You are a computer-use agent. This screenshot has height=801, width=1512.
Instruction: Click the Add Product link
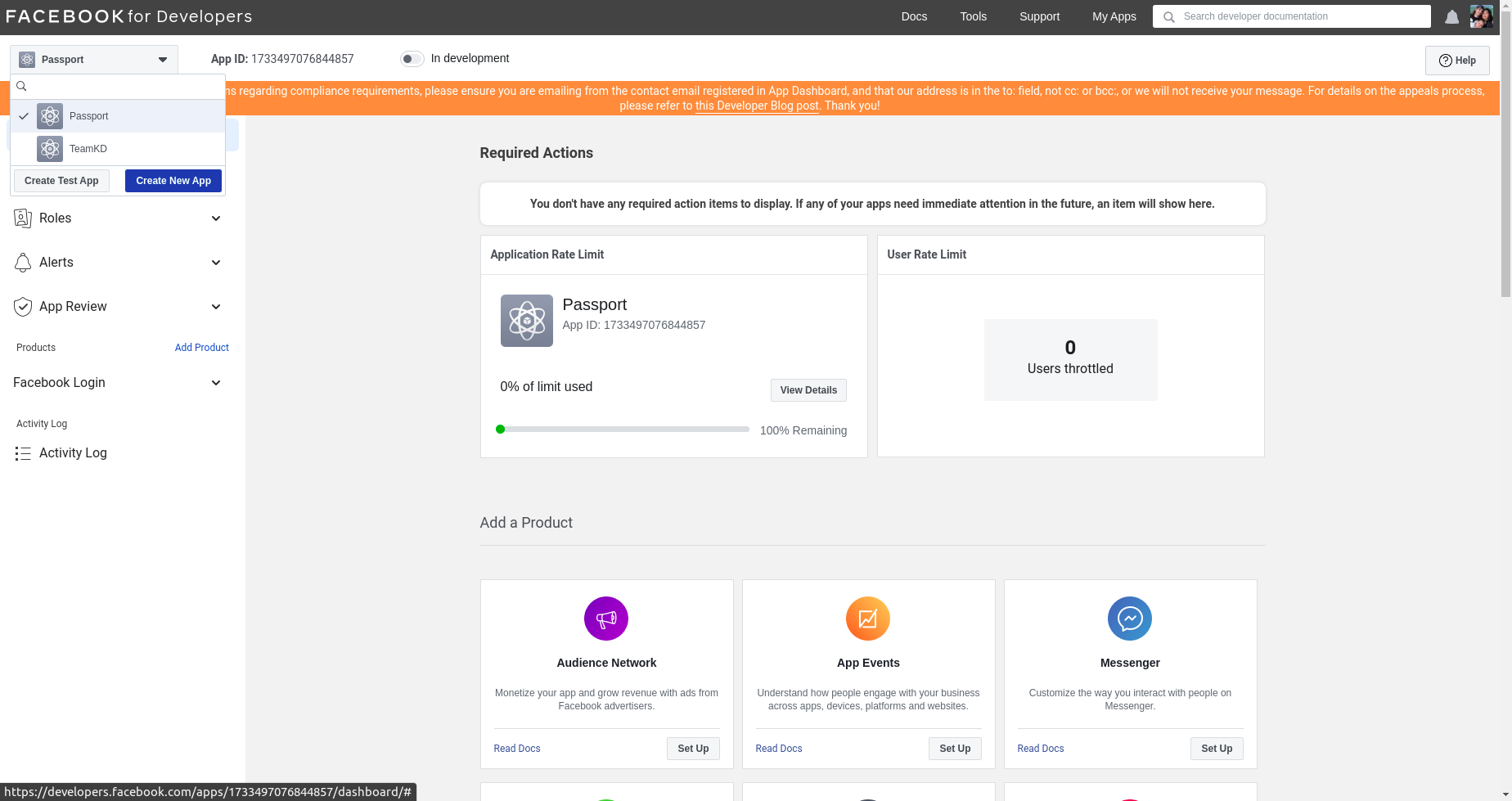(x=201, y=348)
